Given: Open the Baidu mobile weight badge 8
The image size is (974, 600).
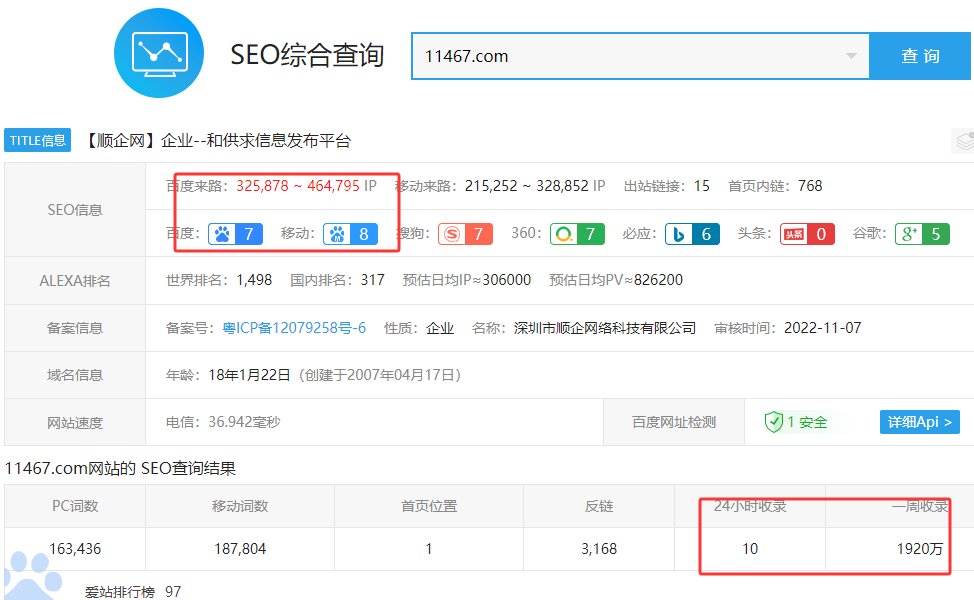Looking at the screenshot, I should coord(350,234).
